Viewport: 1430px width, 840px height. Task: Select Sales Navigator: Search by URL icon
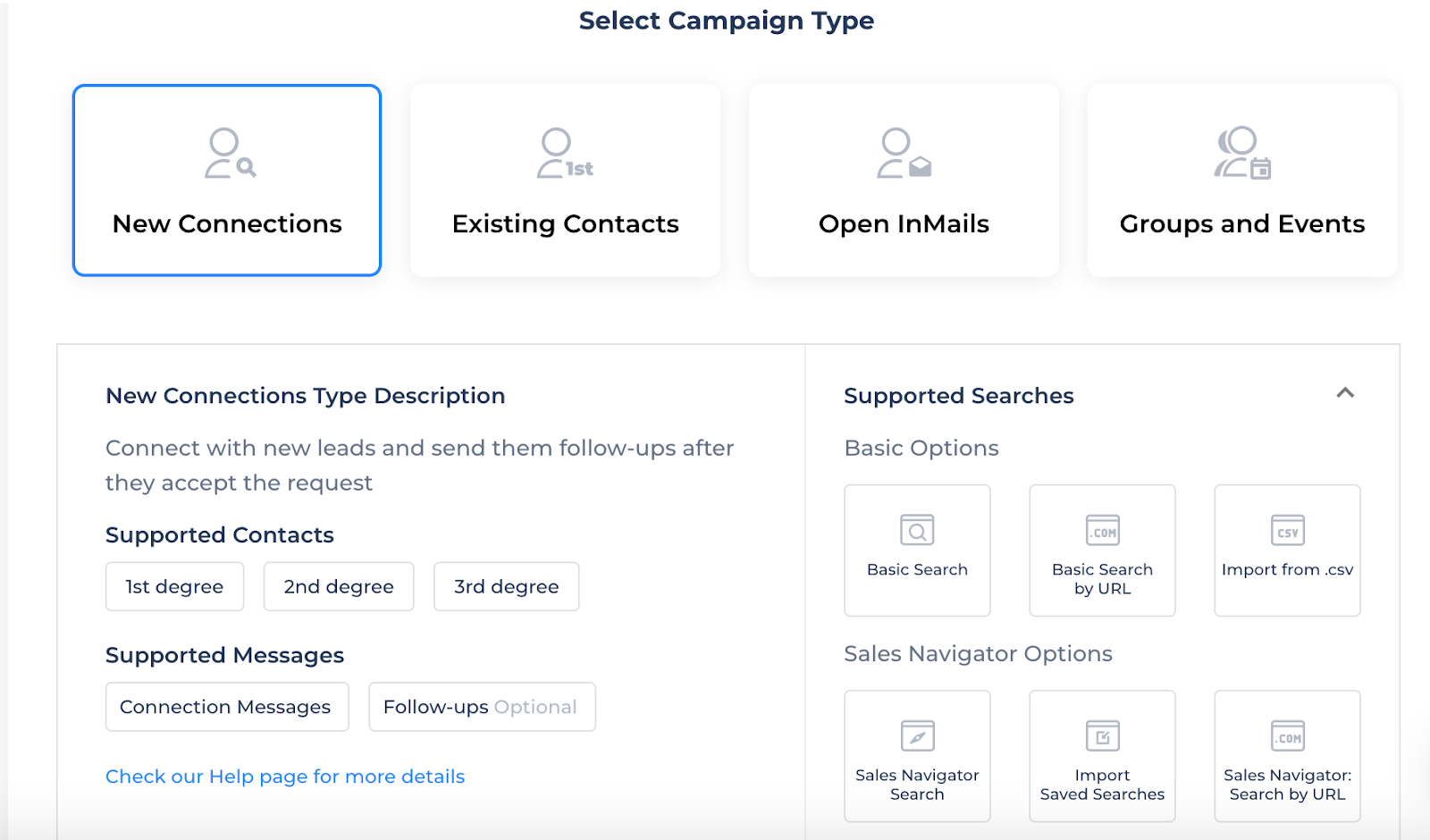[x=1287, y=735]
